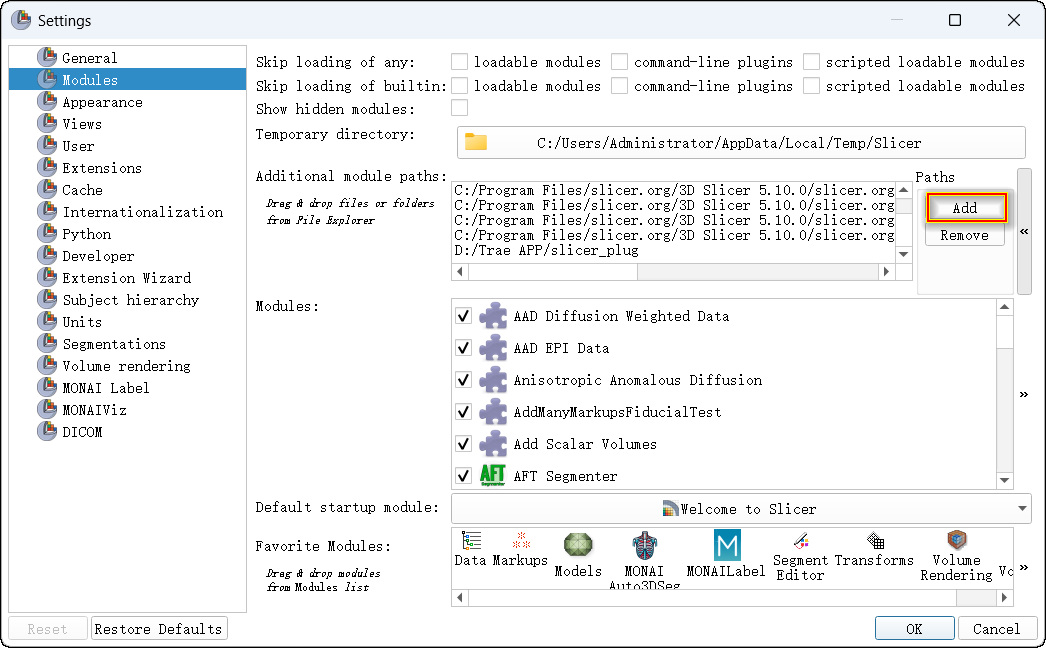This screenshot has width=1046, height=648.
Task: Click the temporary directory folder icon
Action: 476,142
